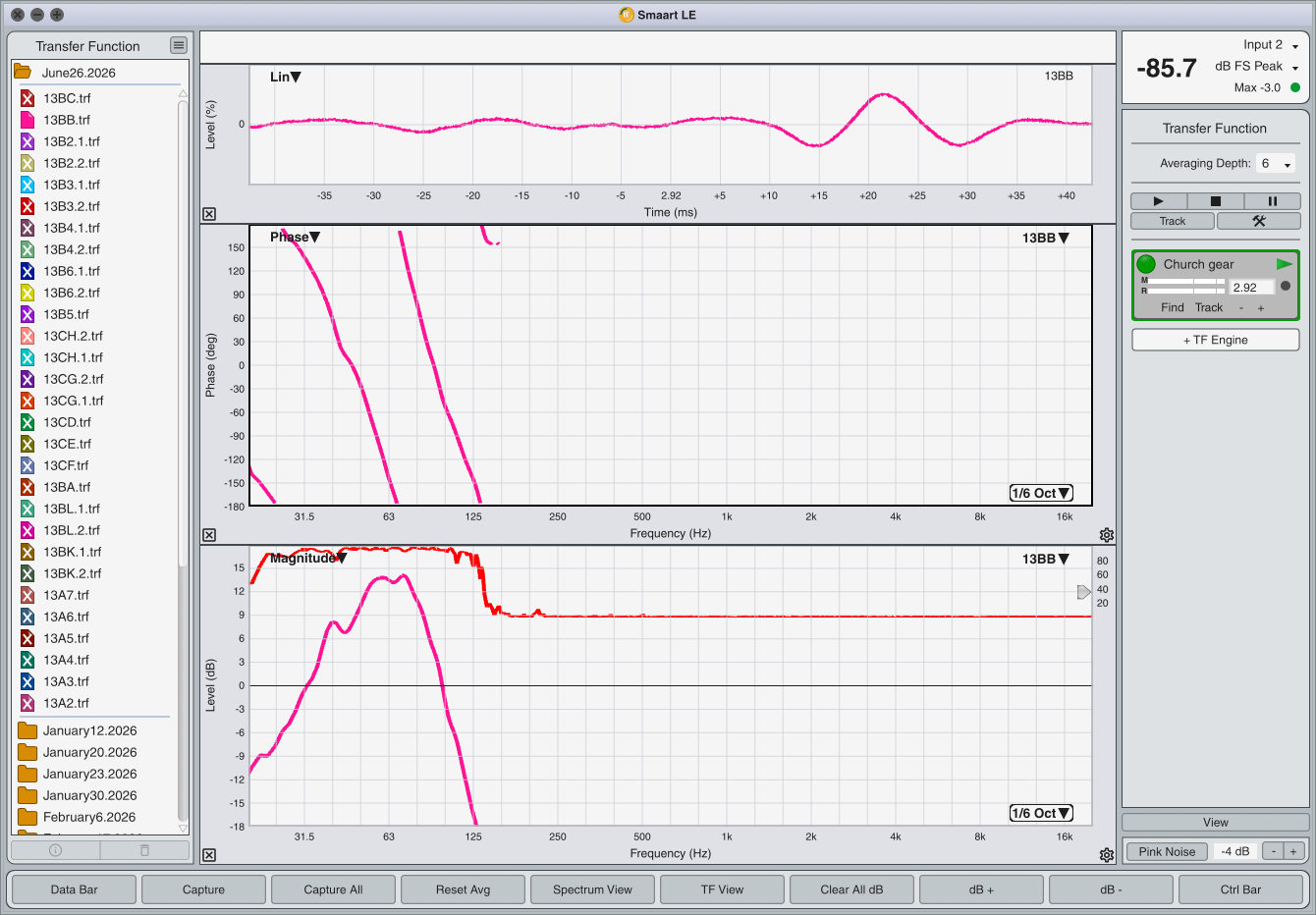Close the impulse response pane X box

[x=209, y=214]
